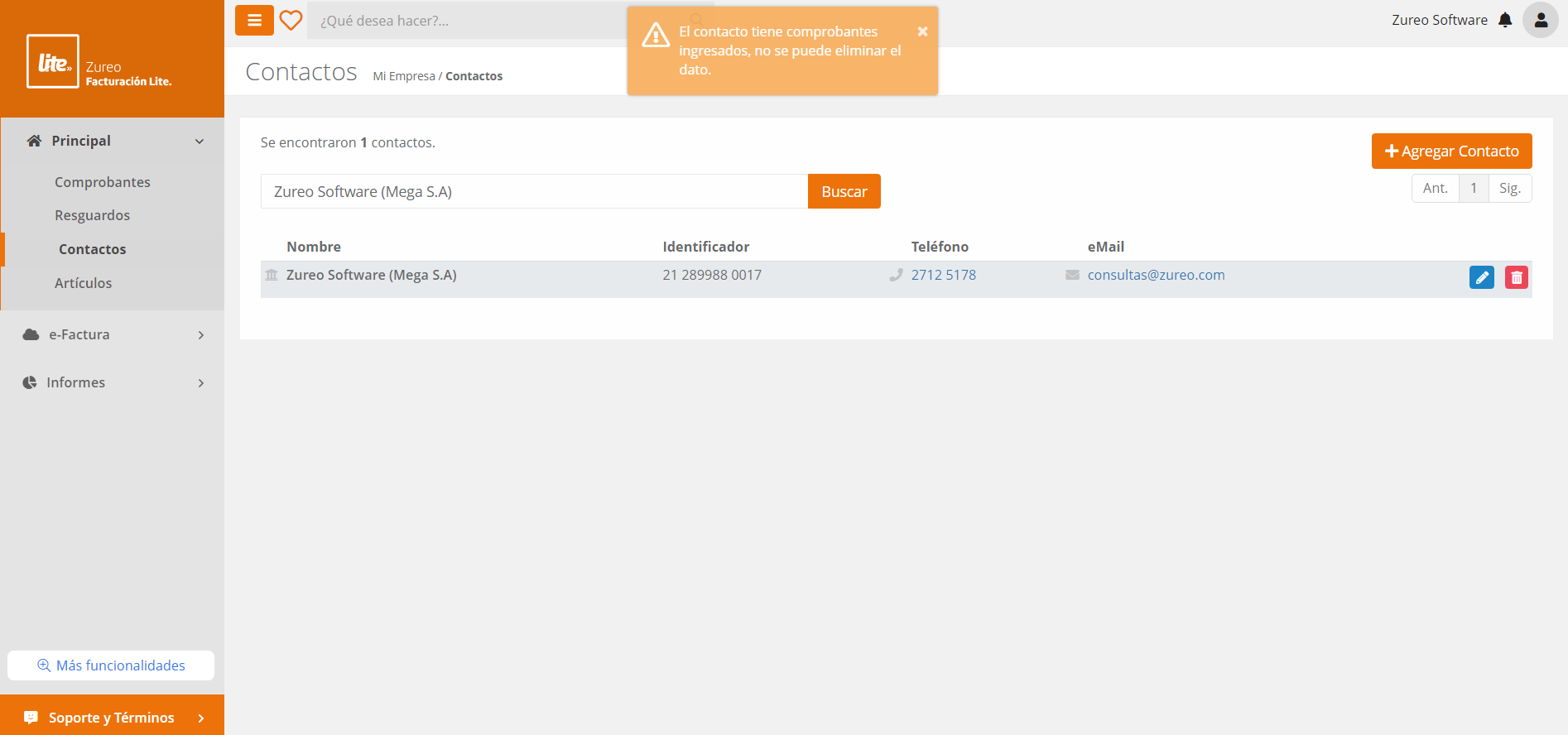The height and width of the screenshot is (735, 1568).
Task: Click the pie chart icon beside Informes
Action: [x=30, y=382]
